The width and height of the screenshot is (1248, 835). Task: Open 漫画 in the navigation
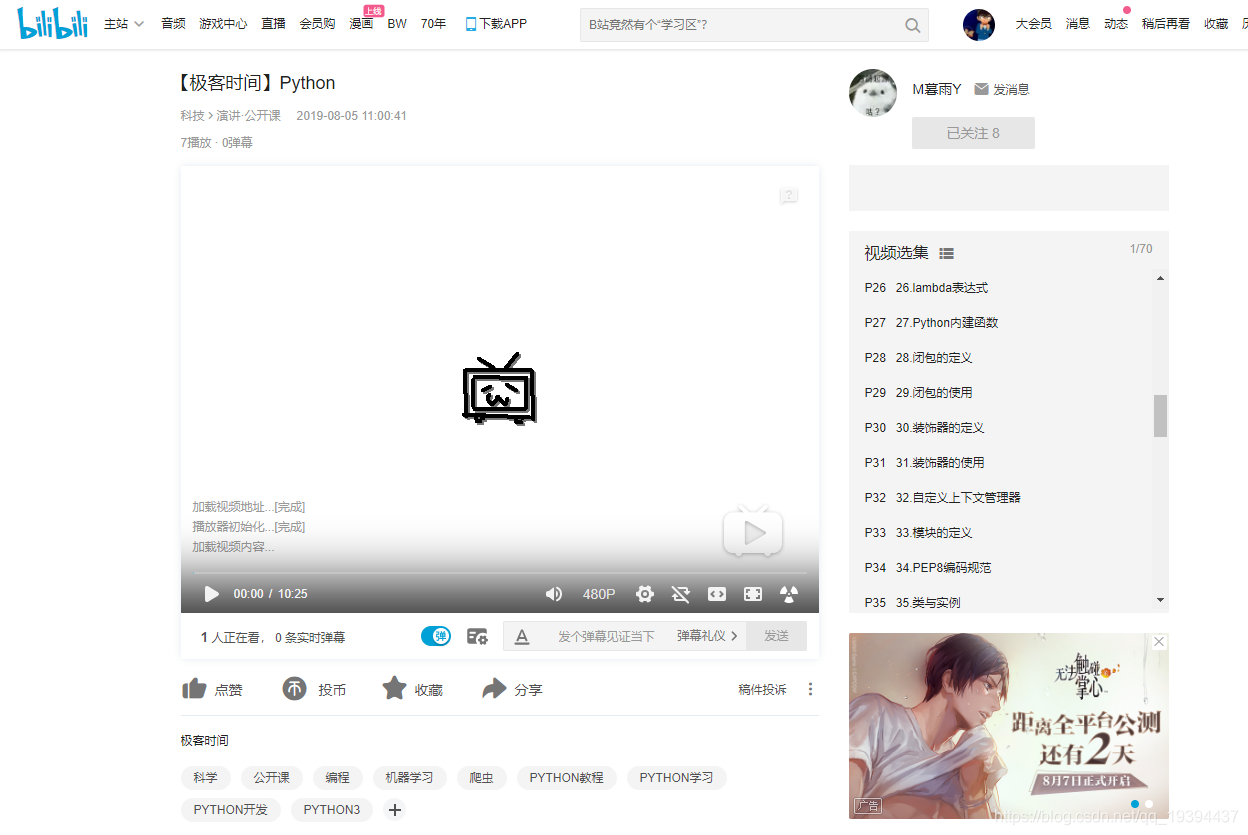point(361,24)
